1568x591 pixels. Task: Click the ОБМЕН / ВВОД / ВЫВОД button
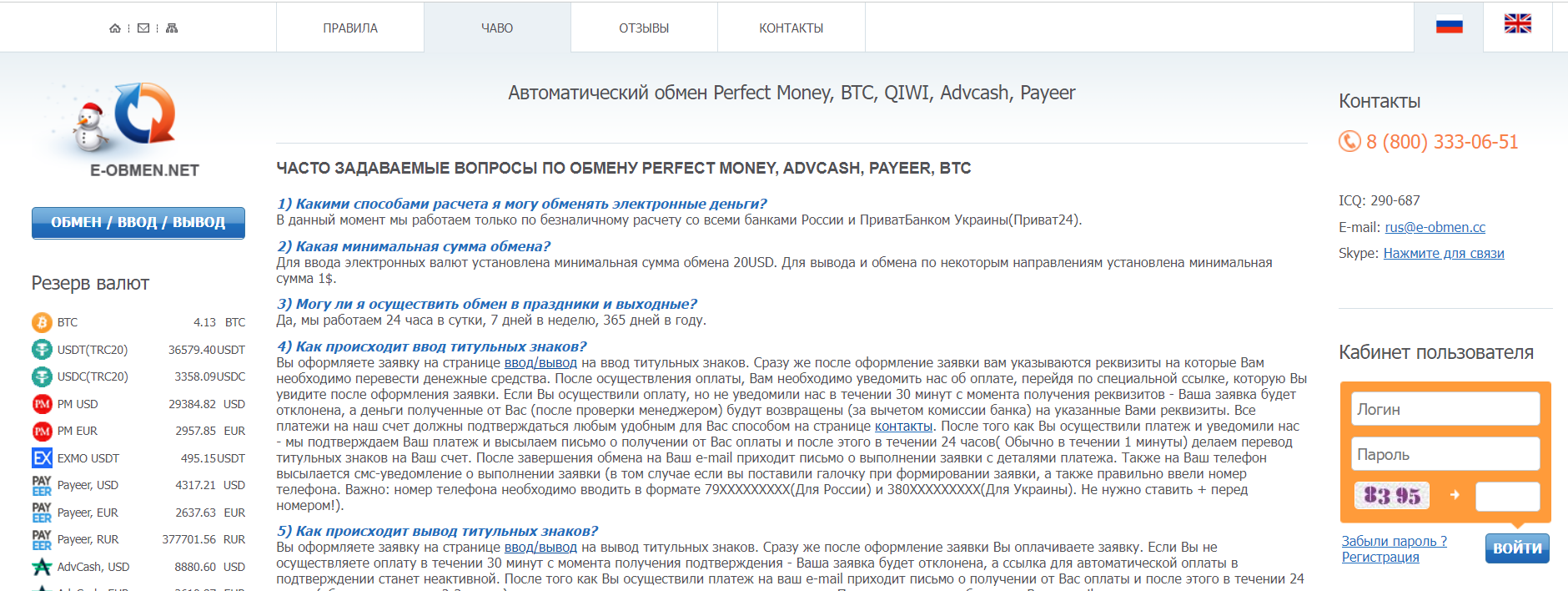point(138,223)
